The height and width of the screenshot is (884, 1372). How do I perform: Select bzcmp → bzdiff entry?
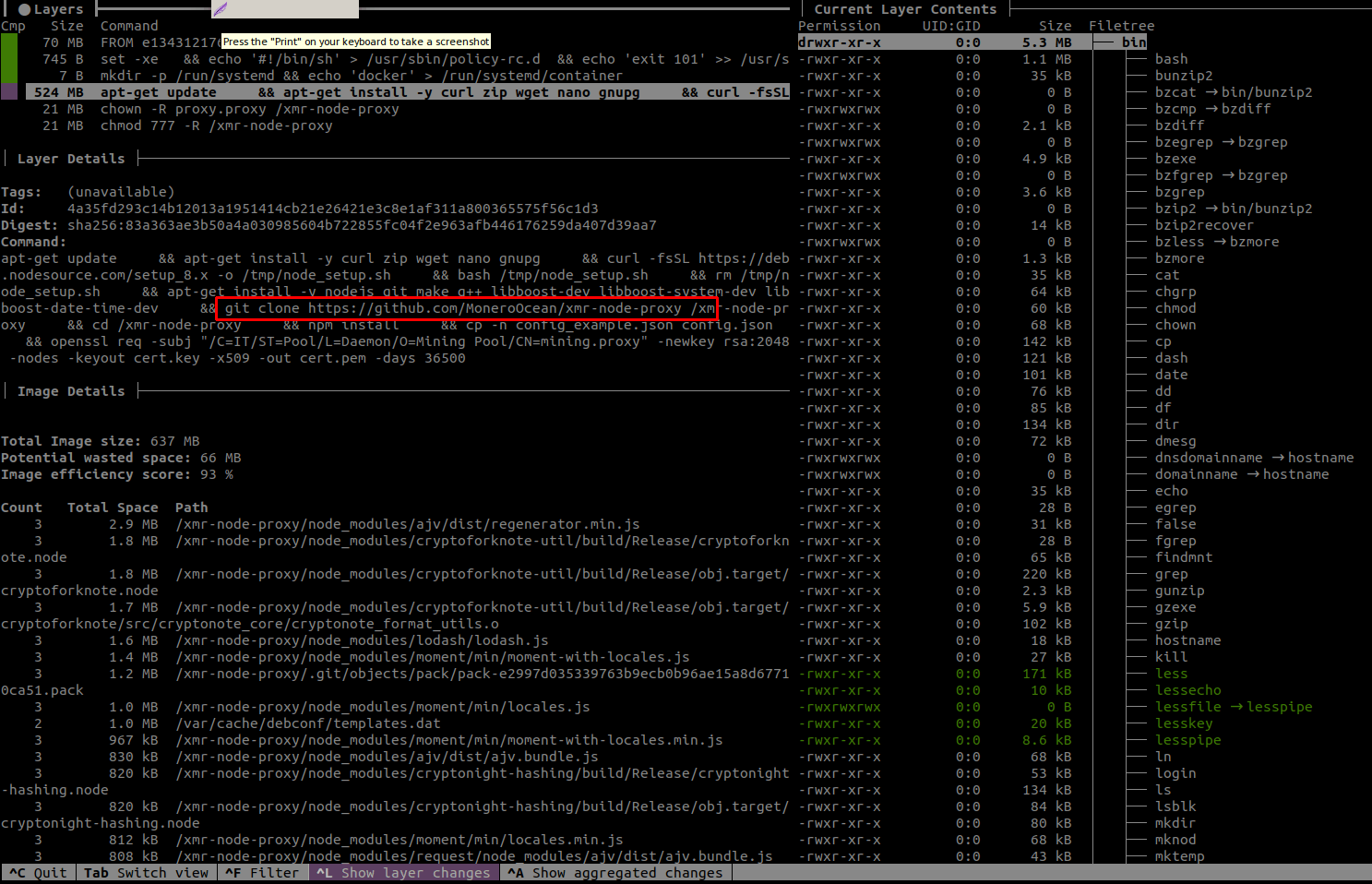(1212, 109)
